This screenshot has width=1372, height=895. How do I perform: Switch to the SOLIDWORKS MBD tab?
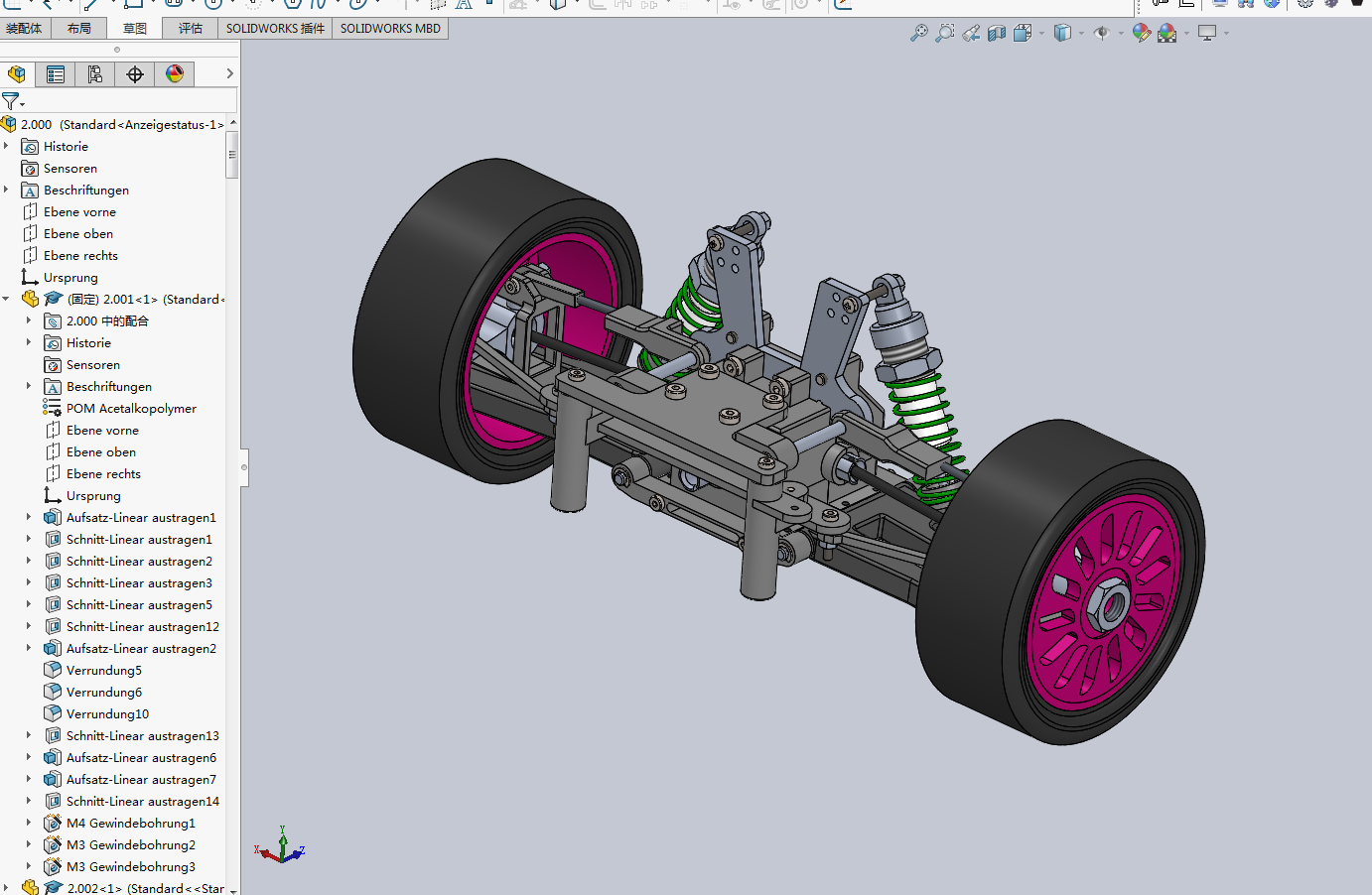tap(390, 29)
